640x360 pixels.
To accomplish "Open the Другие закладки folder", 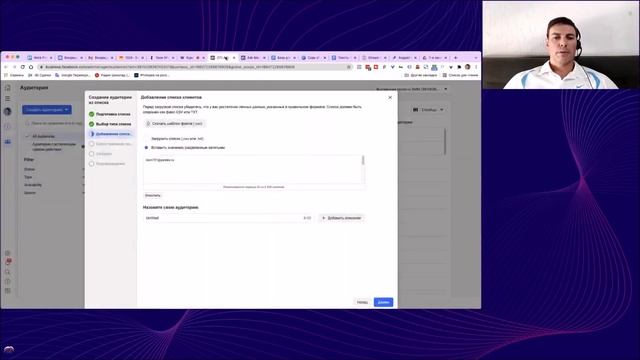I will (420, 75).
